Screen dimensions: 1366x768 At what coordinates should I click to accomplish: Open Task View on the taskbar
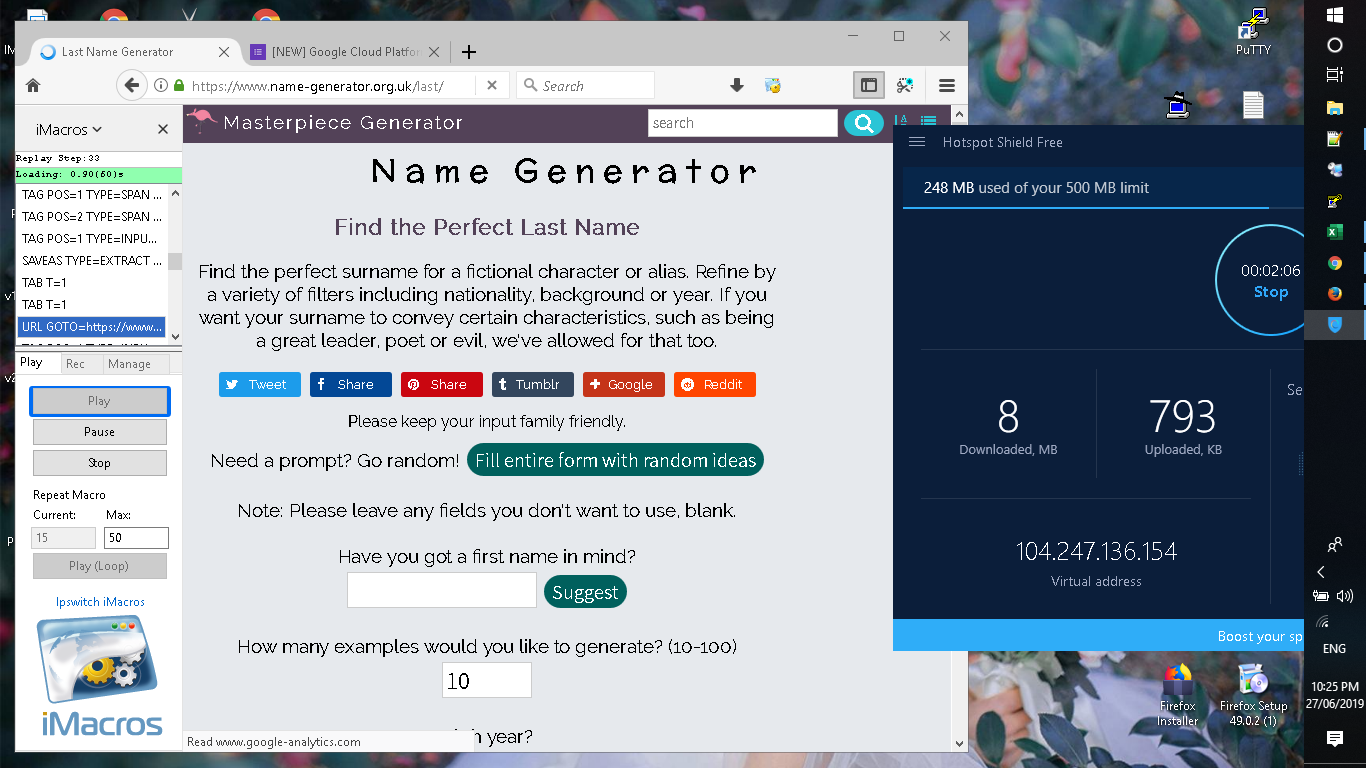[1334, 75]
